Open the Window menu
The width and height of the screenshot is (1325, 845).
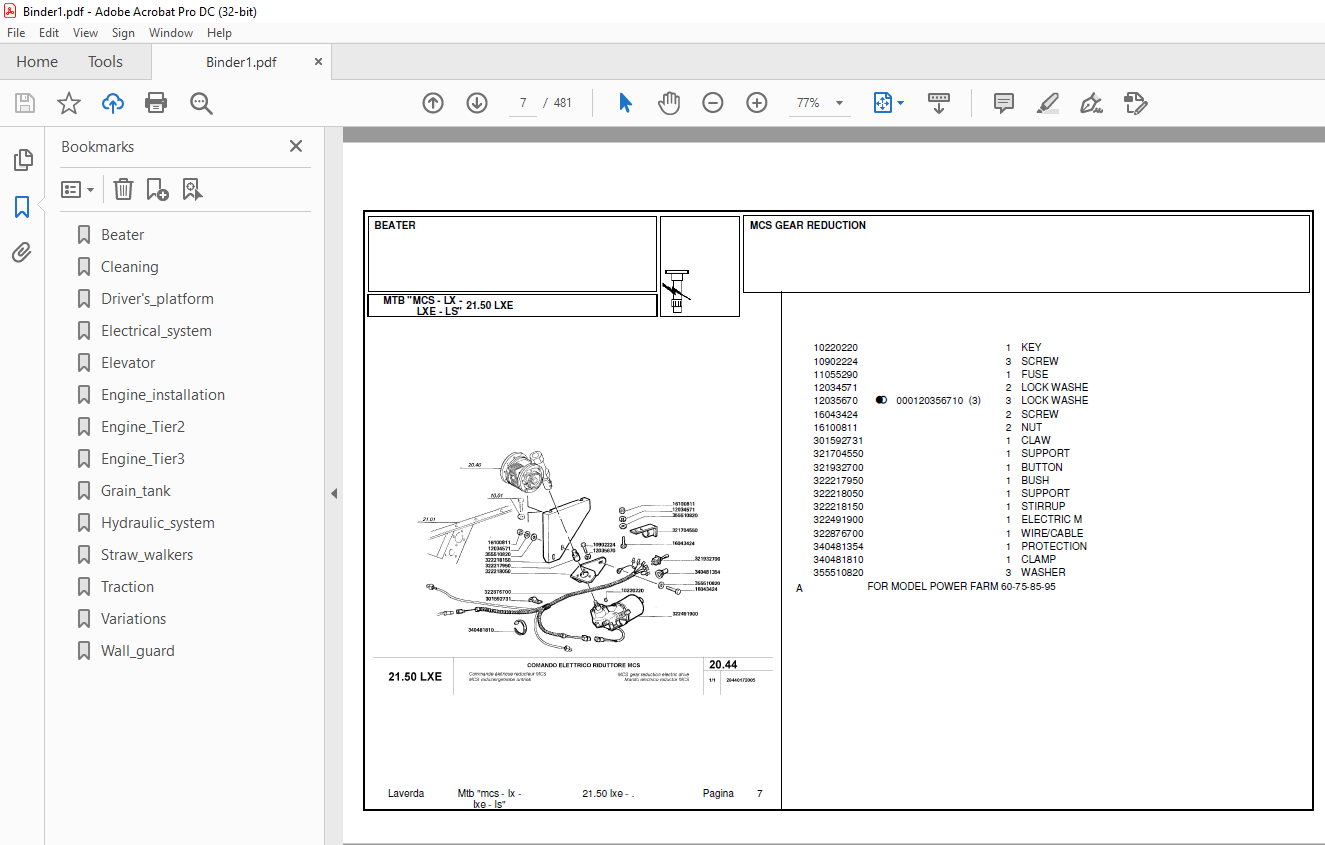click(171, 33)
